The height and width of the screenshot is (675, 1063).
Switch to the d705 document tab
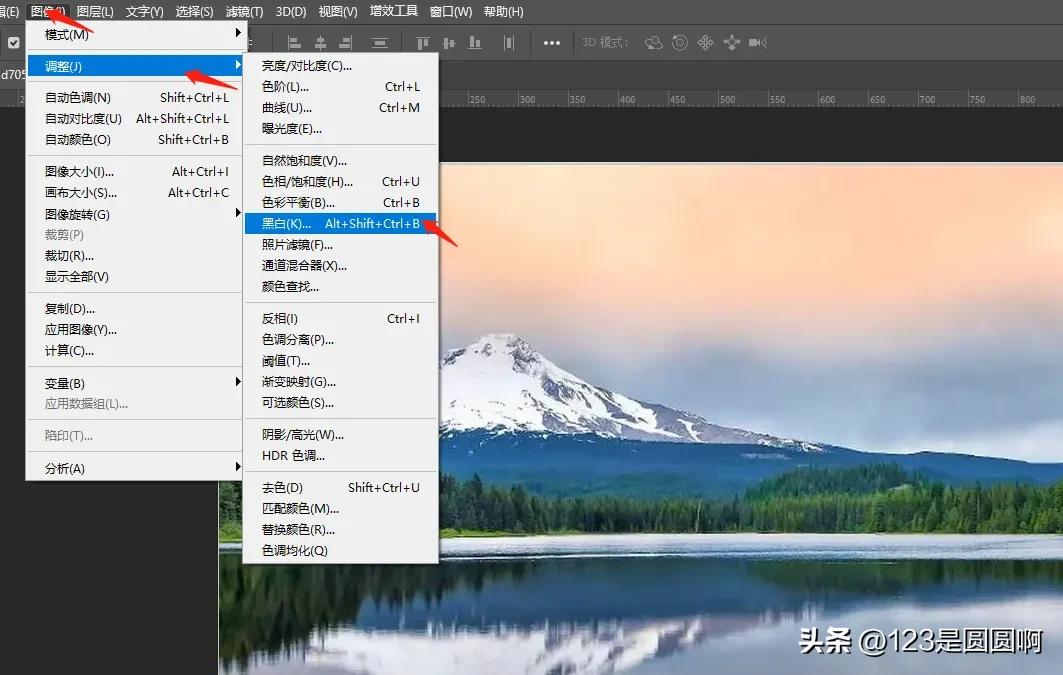click(12, 72)
